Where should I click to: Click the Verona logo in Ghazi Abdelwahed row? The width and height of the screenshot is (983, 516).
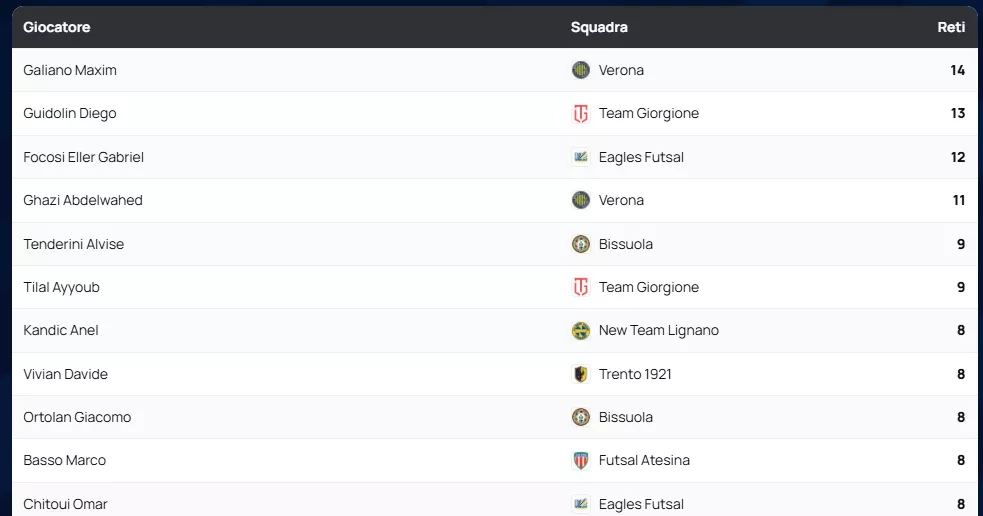point(581,201)
